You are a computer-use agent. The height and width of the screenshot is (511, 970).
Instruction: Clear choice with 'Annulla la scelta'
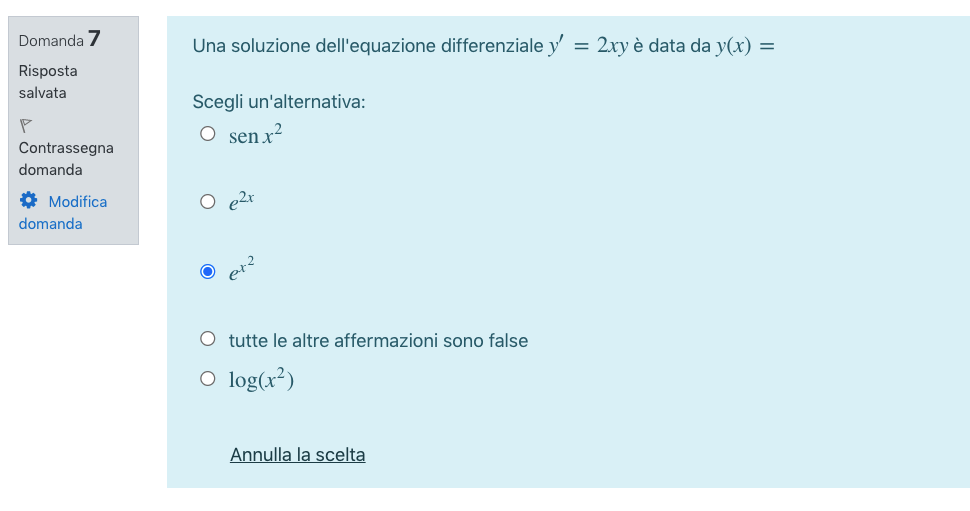(297, 455)
